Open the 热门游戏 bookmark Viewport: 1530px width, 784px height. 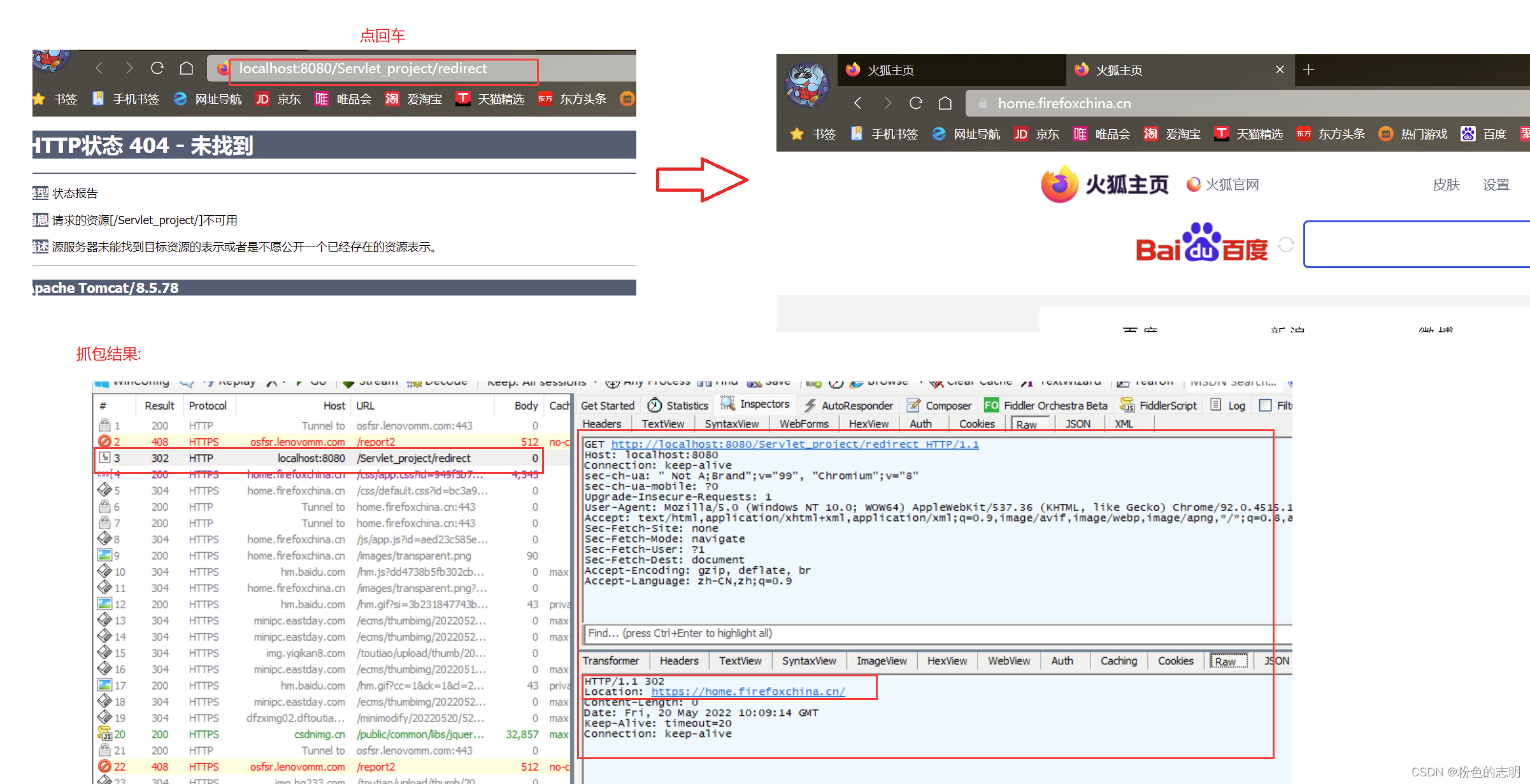coord(1413,134)
